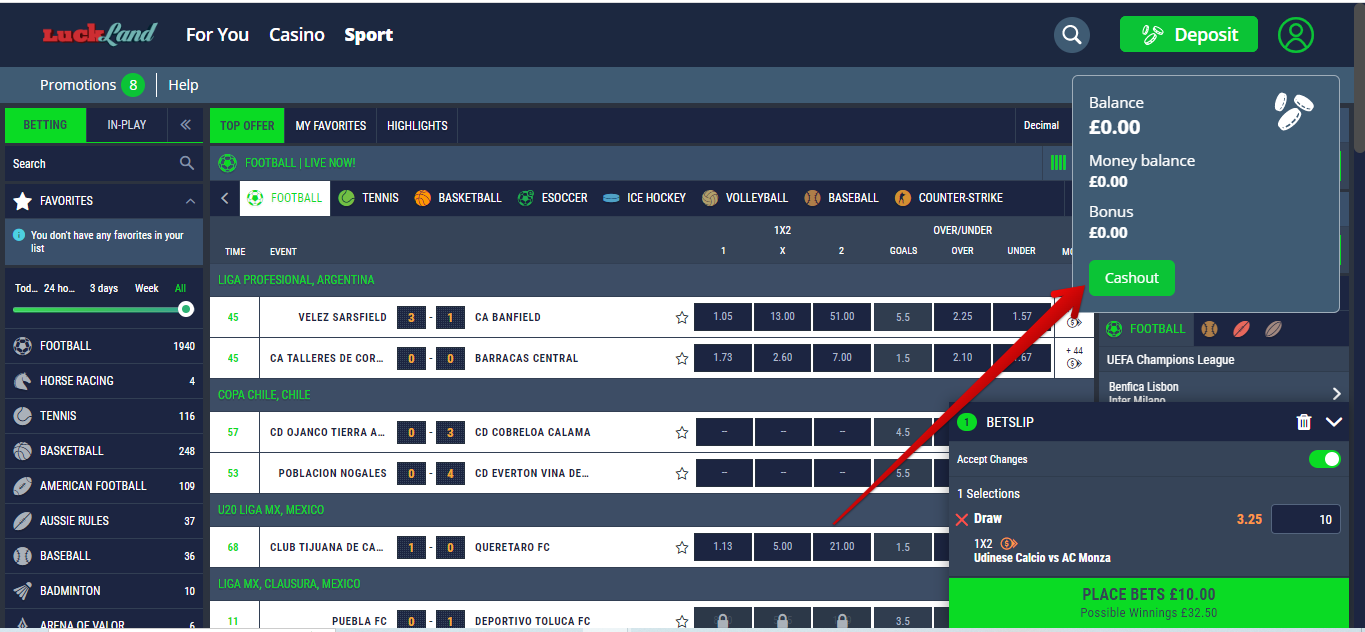Select the Esoccer sport icon tab
Screen dimensions: 1365x632
click(552, 198)
